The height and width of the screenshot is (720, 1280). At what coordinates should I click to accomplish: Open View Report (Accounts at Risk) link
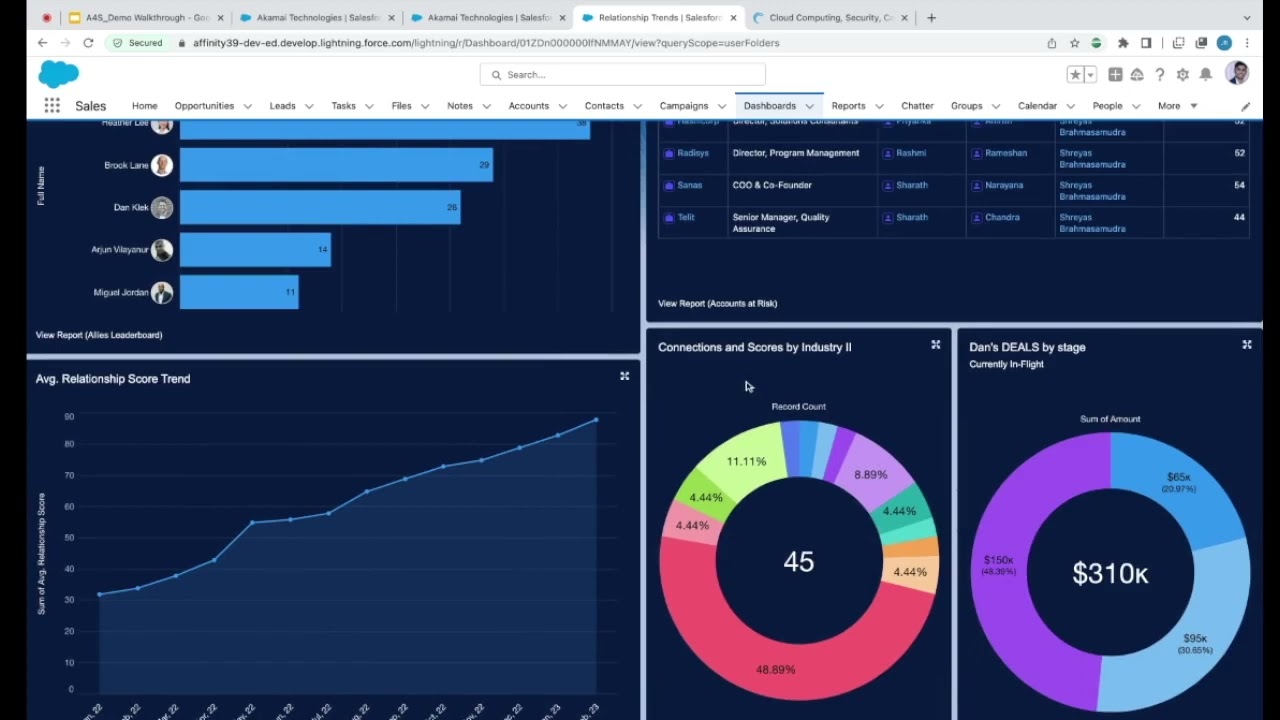717,303
